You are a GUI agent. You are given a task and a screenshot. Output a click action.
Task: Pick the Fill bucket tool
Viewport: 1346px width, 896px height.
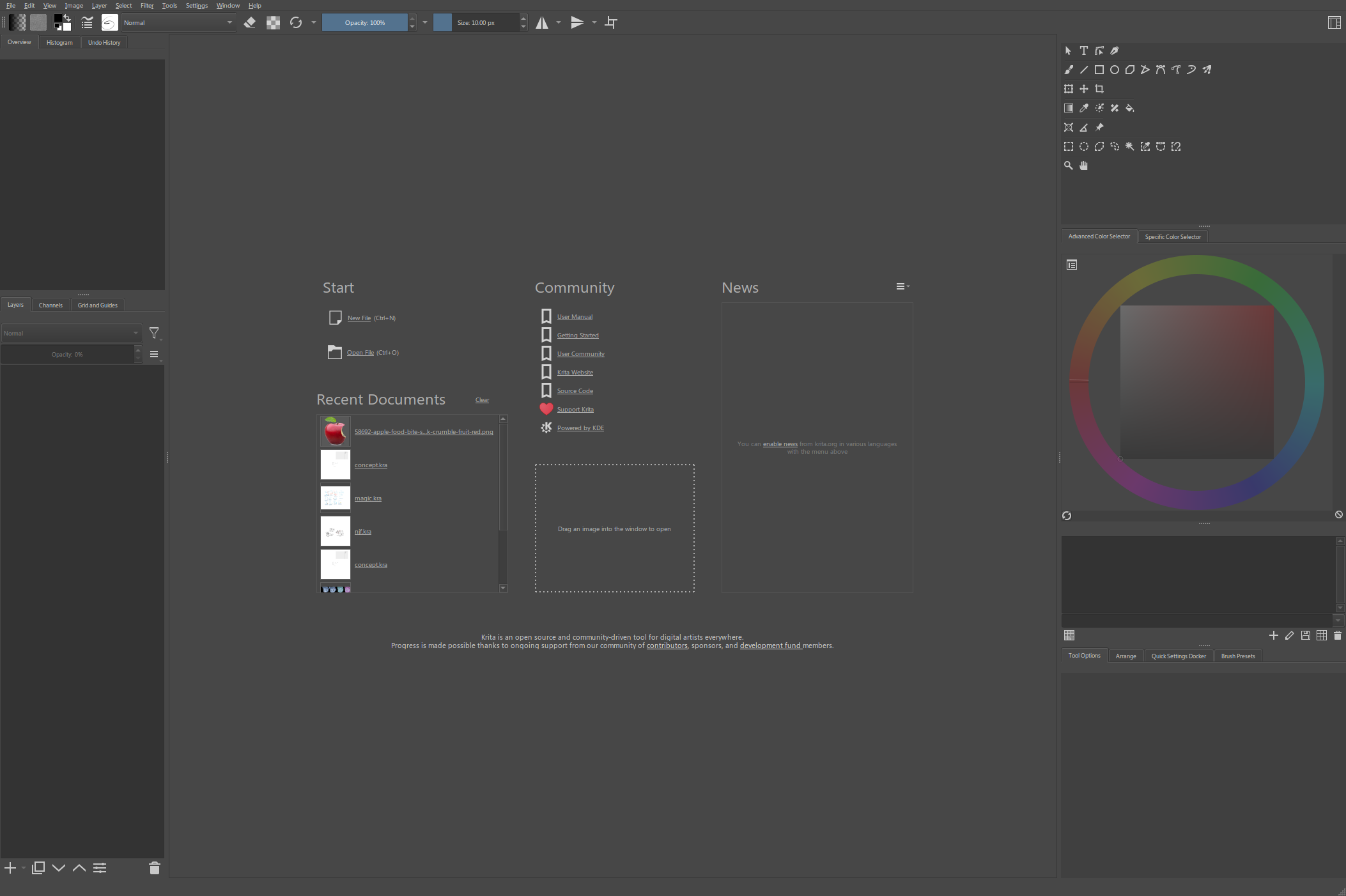click(1129, 108)
